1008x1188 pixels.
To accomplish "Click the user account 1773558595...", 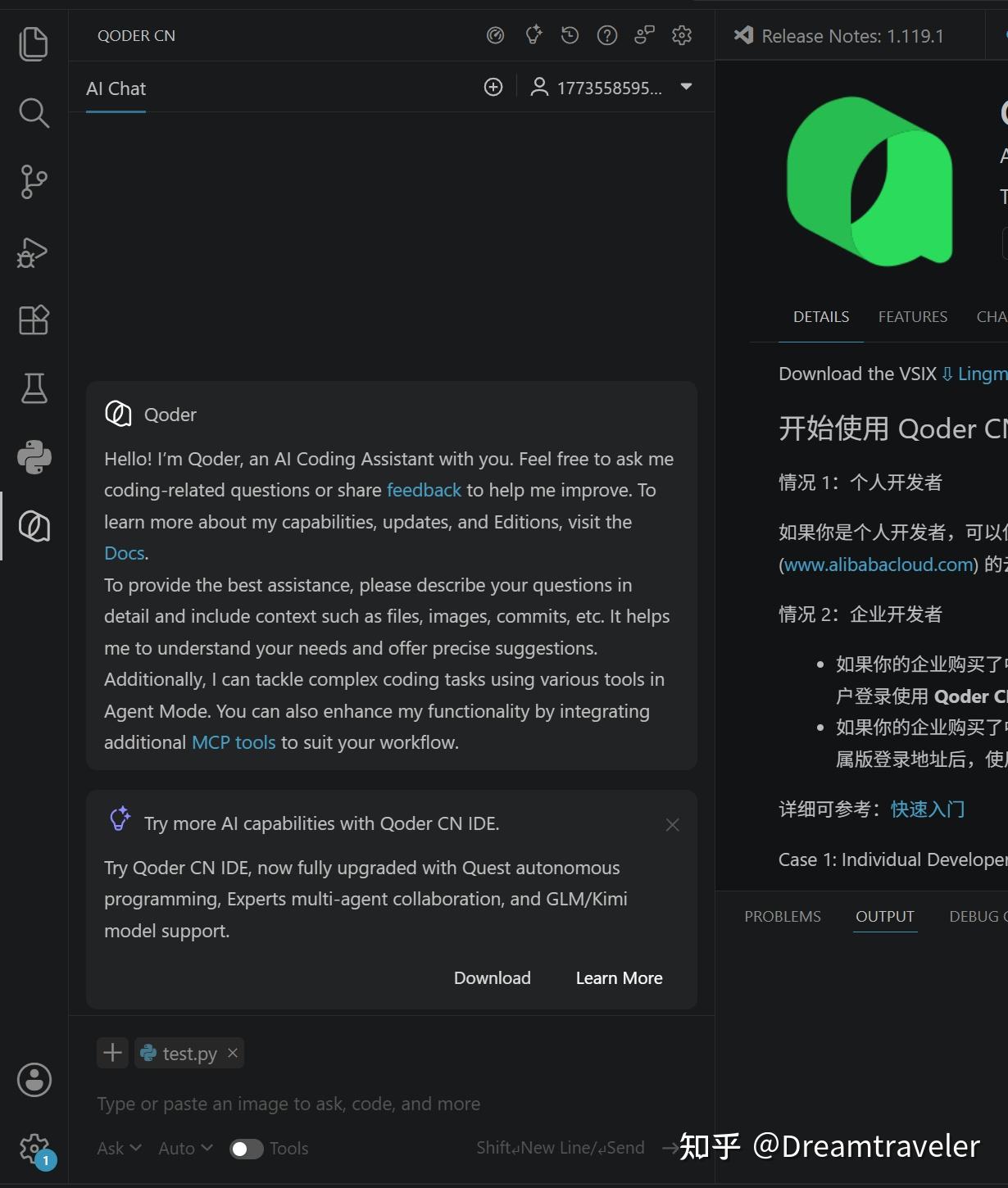I will point(597,88).
